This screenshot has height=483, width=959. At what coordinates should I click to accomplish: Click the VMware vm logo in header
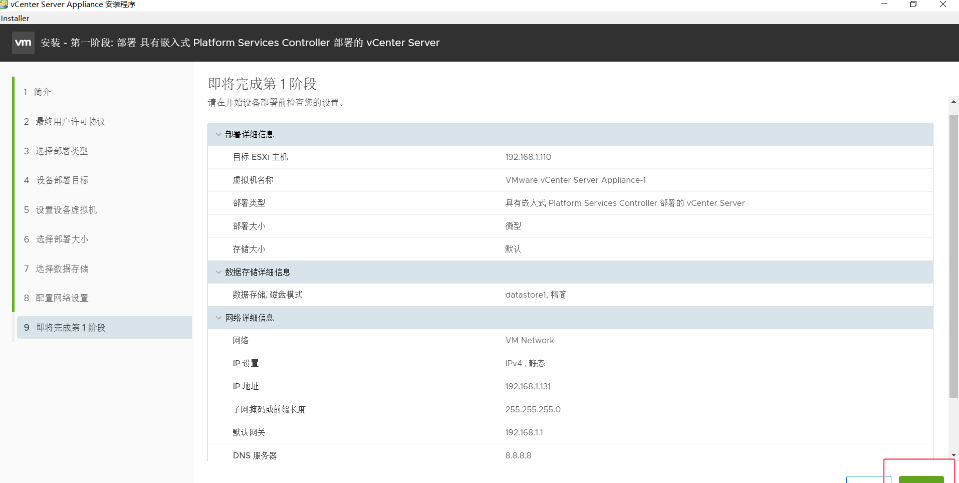click(x=23, y=43)
